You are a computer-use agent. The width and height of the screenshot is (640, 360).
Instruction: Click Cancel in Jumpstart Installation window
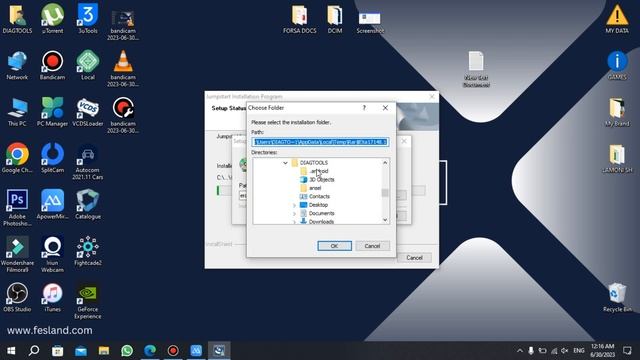click(414, 258)
